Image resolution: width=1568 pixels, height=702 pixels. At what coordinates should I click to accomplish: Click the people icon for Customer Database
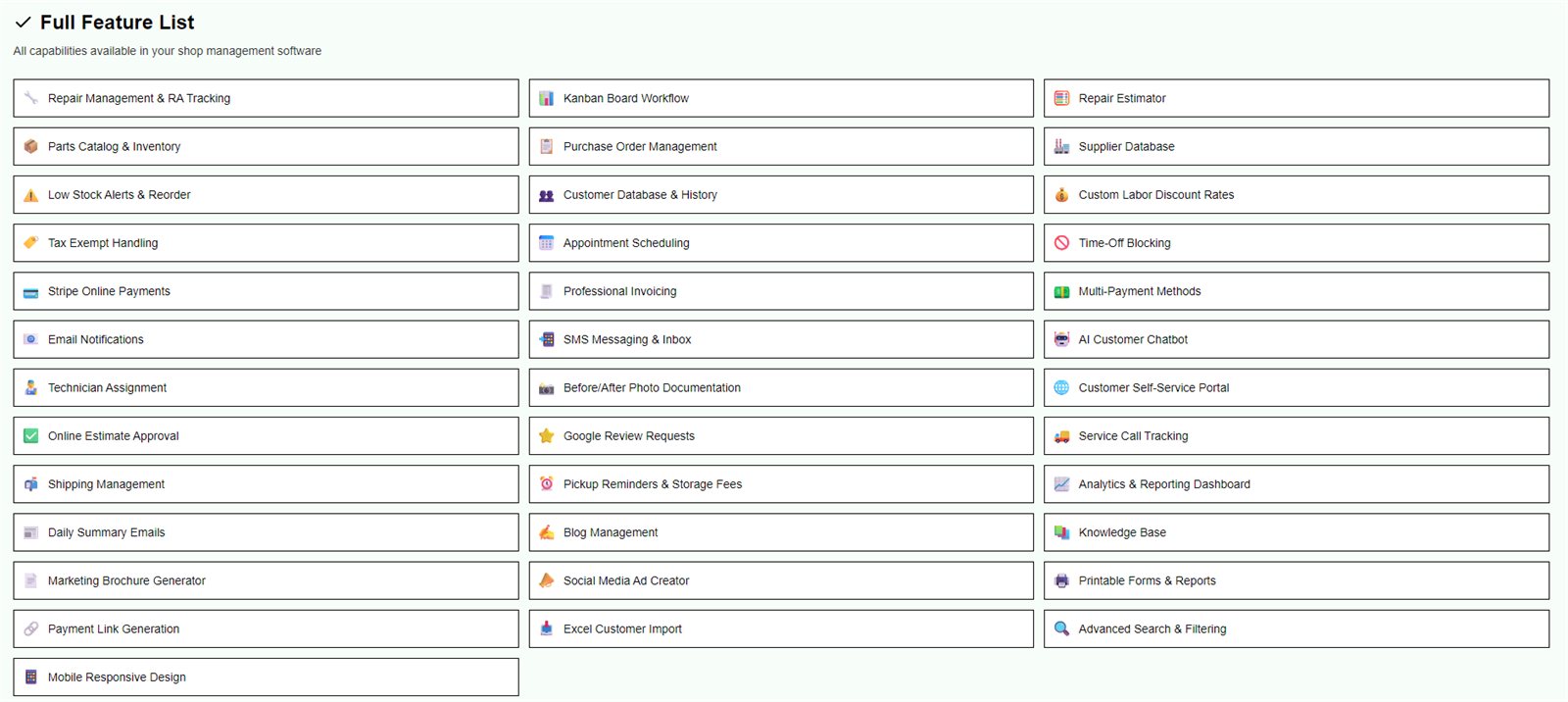(x=547, y=195)
